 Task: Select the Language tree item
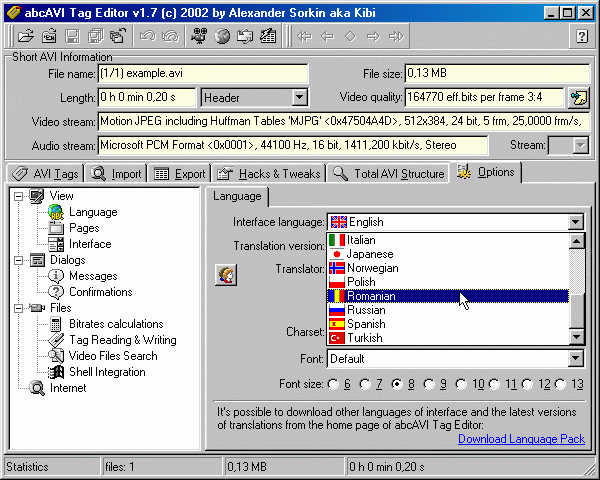[x=93, y=212]
